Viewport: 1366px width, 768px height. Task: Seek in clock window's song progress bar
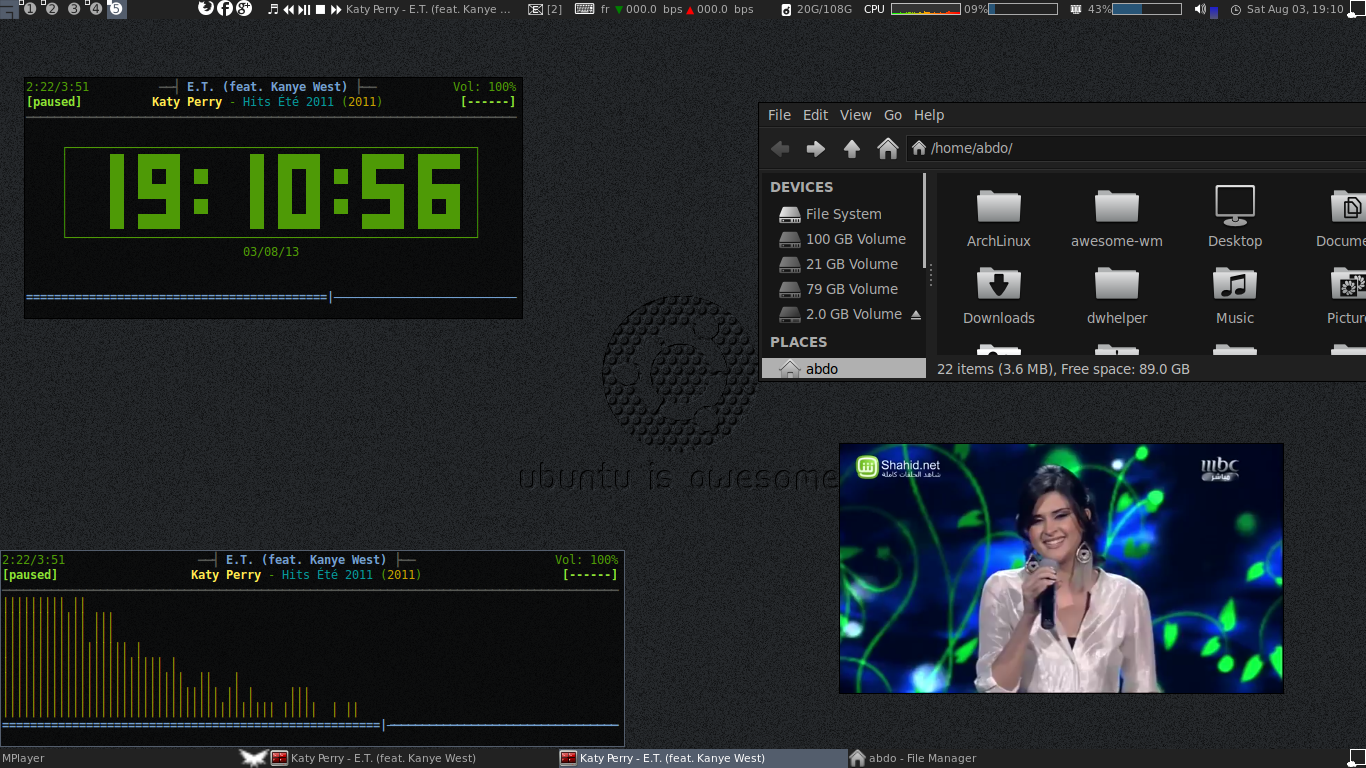coord(272,297)
